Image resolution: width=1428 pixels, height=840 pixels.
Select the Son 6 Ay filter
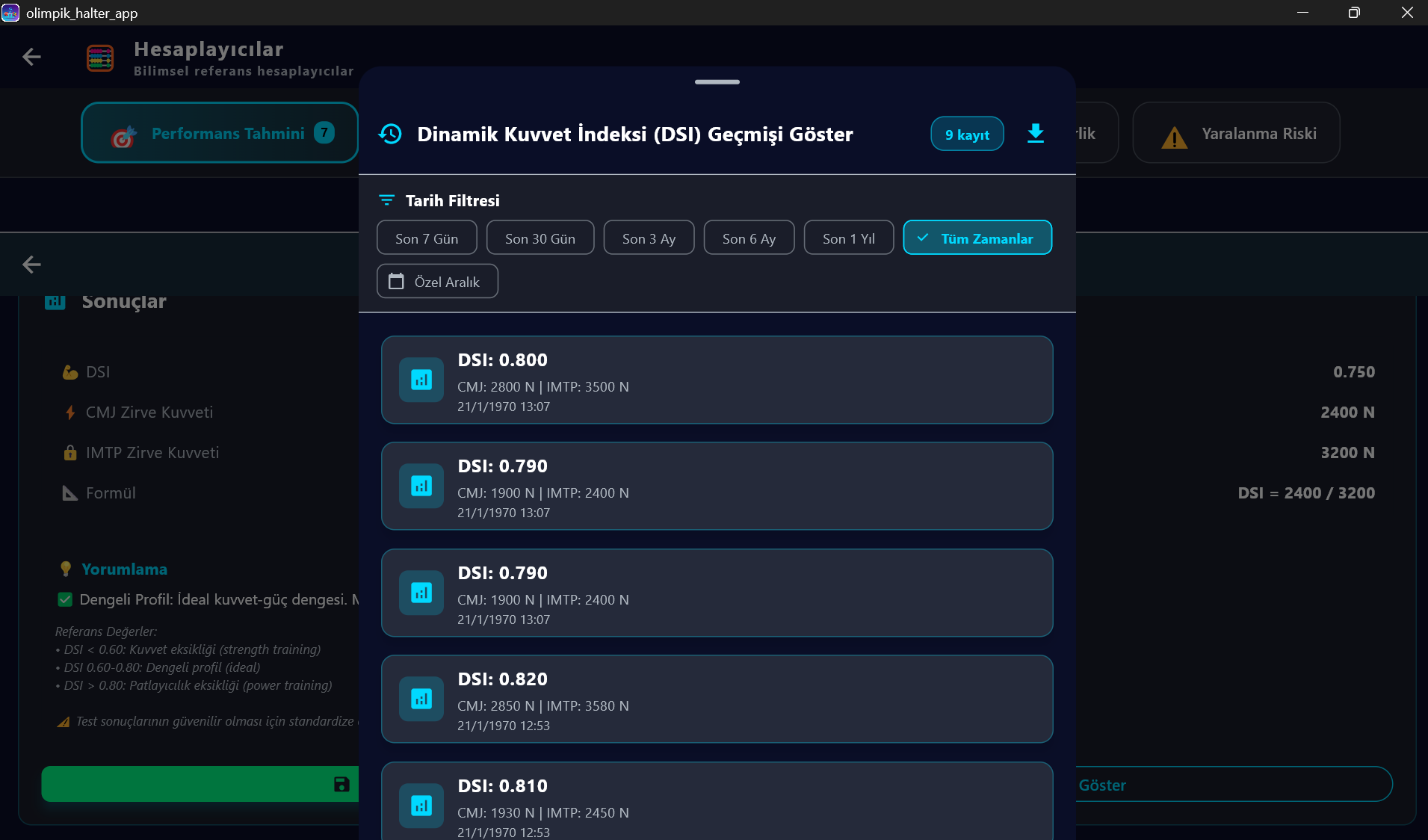pos(749,238)
